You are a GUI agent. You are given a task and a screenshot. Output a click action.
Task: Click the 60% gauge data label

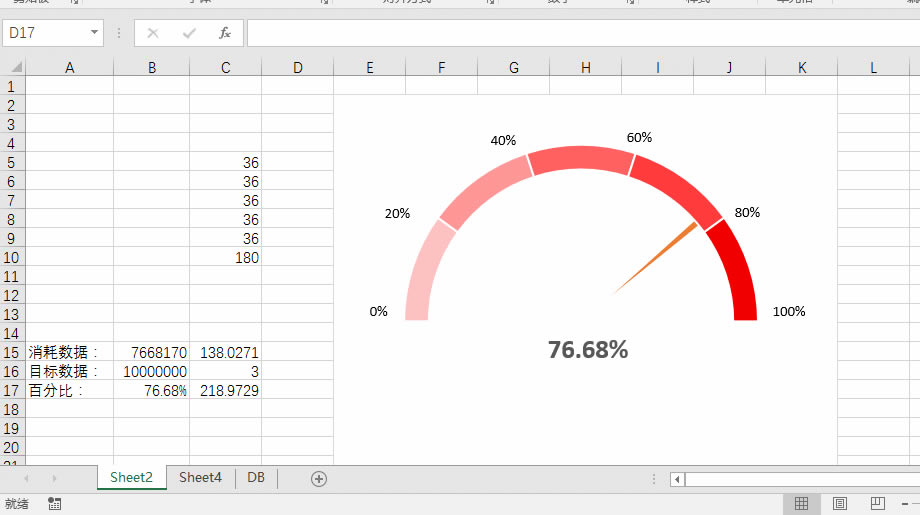pyautogui.click(x=639, y=137)
